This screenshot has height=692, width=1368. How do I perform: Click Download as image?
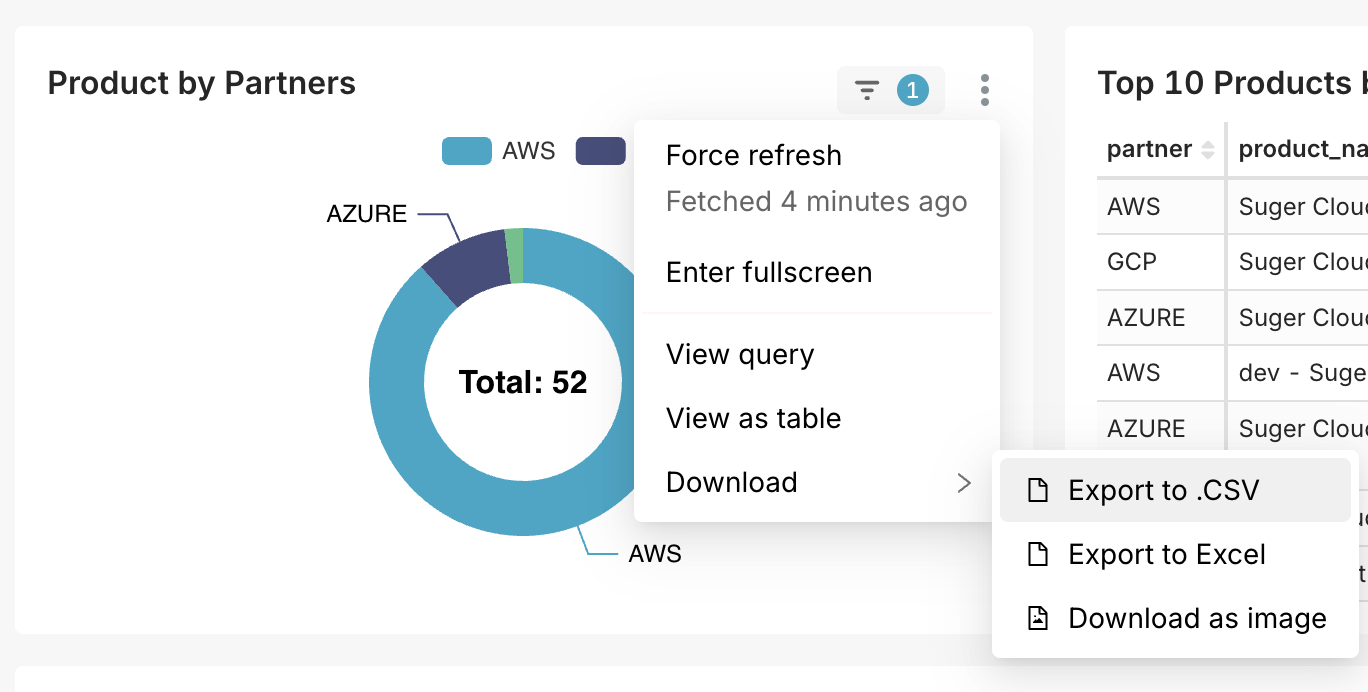click(1197, 618)
